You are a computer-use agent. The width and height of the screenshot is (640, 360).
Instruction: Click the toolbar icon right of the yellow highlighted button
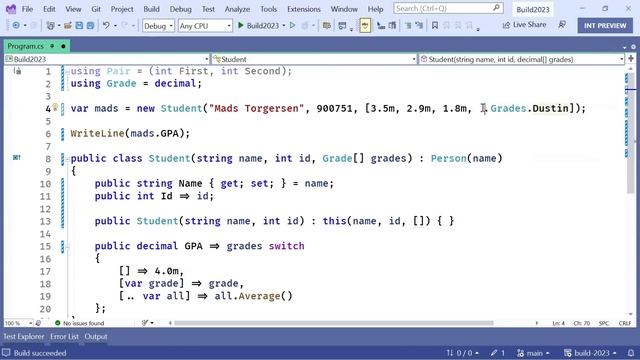click(381, 25)
